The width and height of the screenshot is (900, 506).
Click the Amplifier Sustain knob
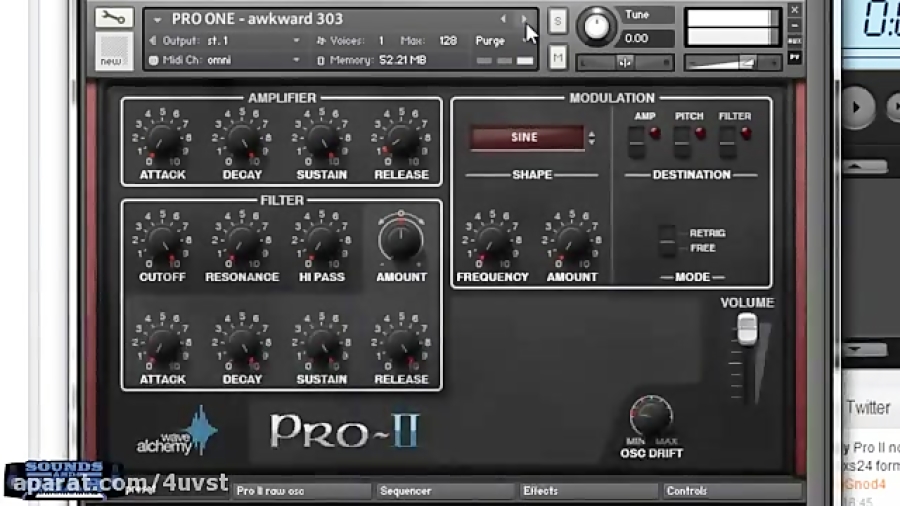(321, 138)
